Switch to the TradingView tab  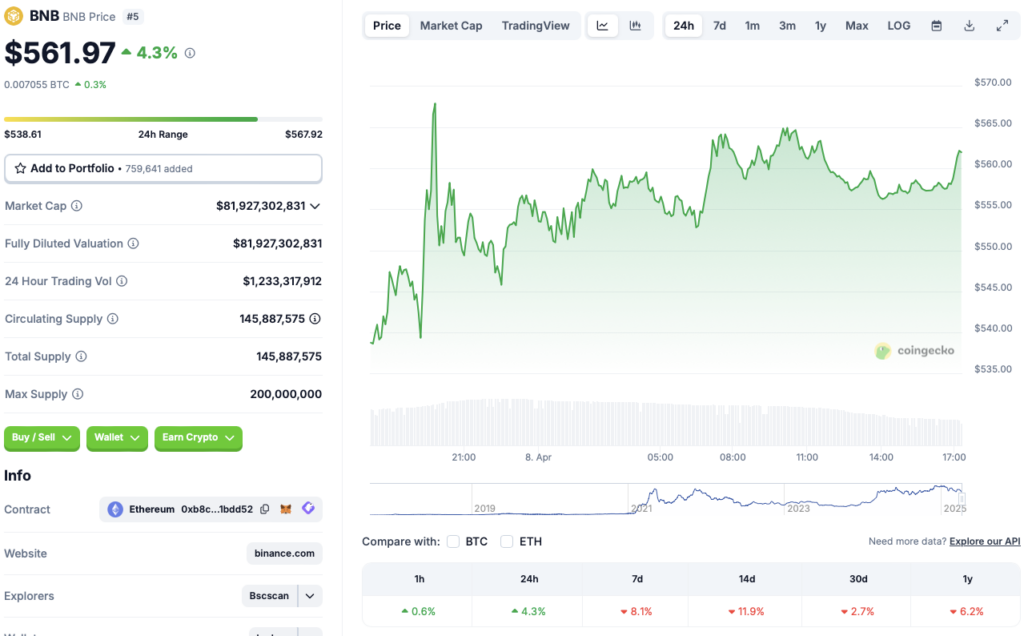pyautogui.click(x=536, y=25)
